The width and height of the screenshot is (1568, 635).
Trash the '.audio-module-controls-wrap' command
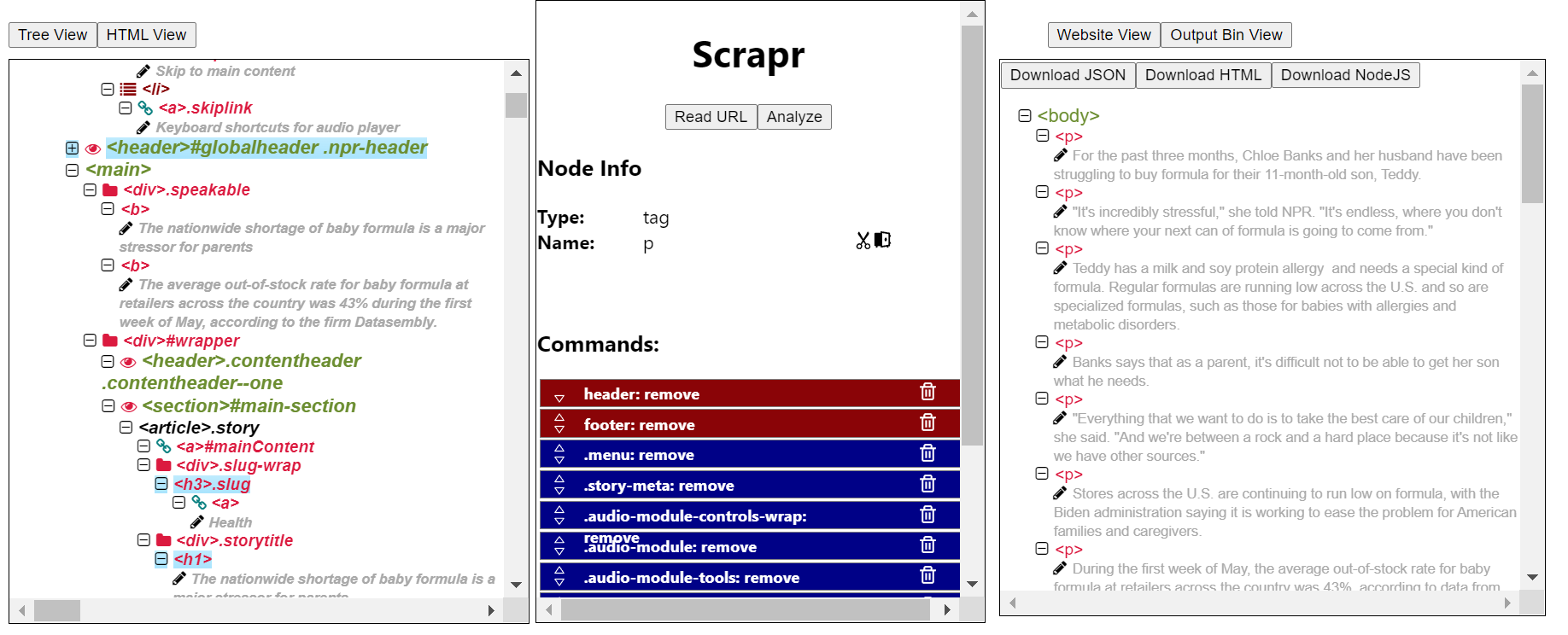pyautogui.click(x=927, y=515)
